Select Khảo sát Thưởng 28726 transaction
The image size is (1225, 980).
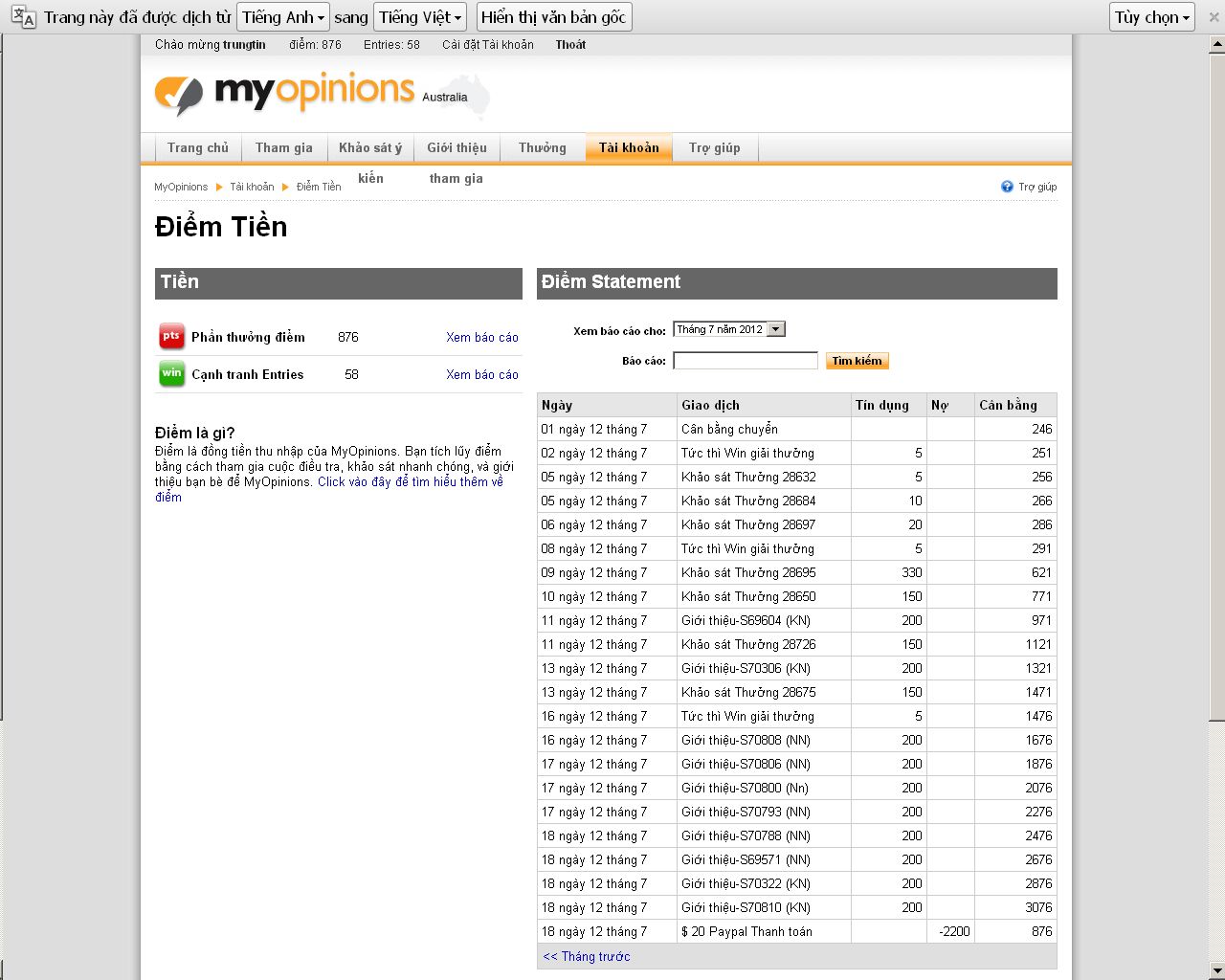tap(797, 644)
